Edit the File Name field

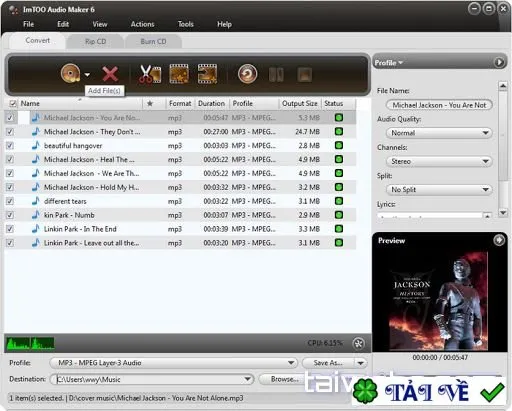coord(439,105)
